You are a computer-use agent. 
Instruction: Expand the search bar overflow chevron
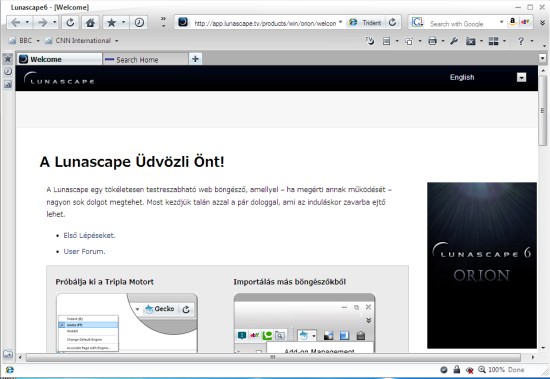[x=542, y=22]
